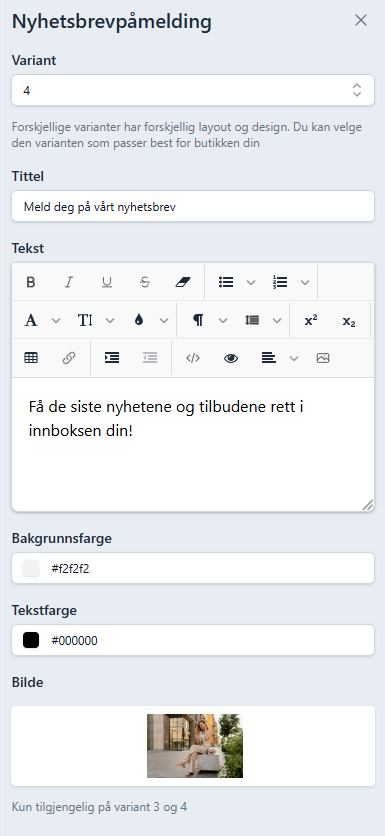This screenshot has width=385, height=836.
Task: Expand paragraph format dropdown arrow
Action: tap(223, 320)
